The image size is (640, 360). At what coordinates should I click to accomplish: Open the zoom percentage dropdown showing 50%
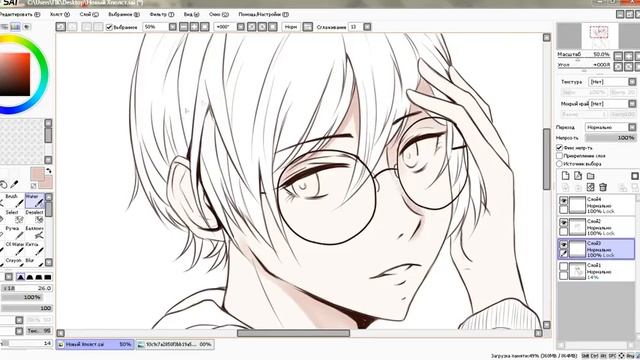click(173, 27)
